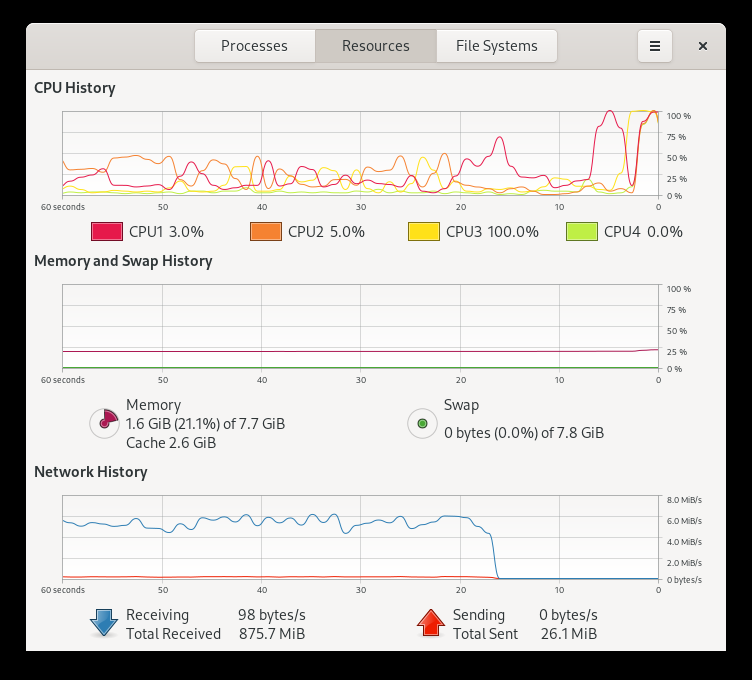Click the CPU3 100.0% label
The width and height of the screenshot is (752, 680).
point(492,232)
